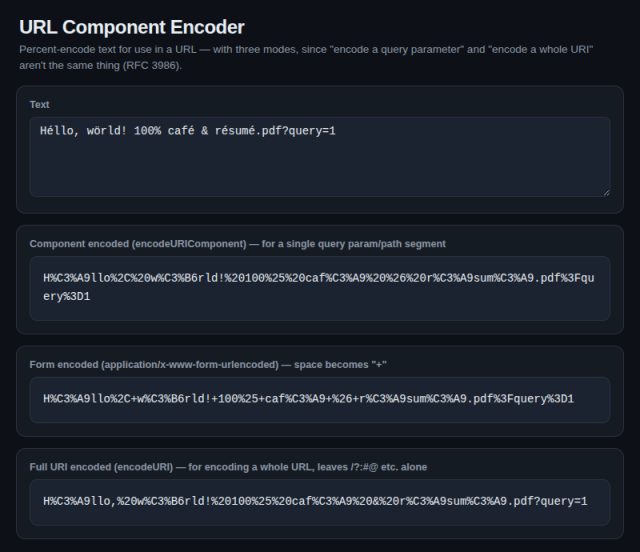Select the Component encoded output box

coord(320,288)
